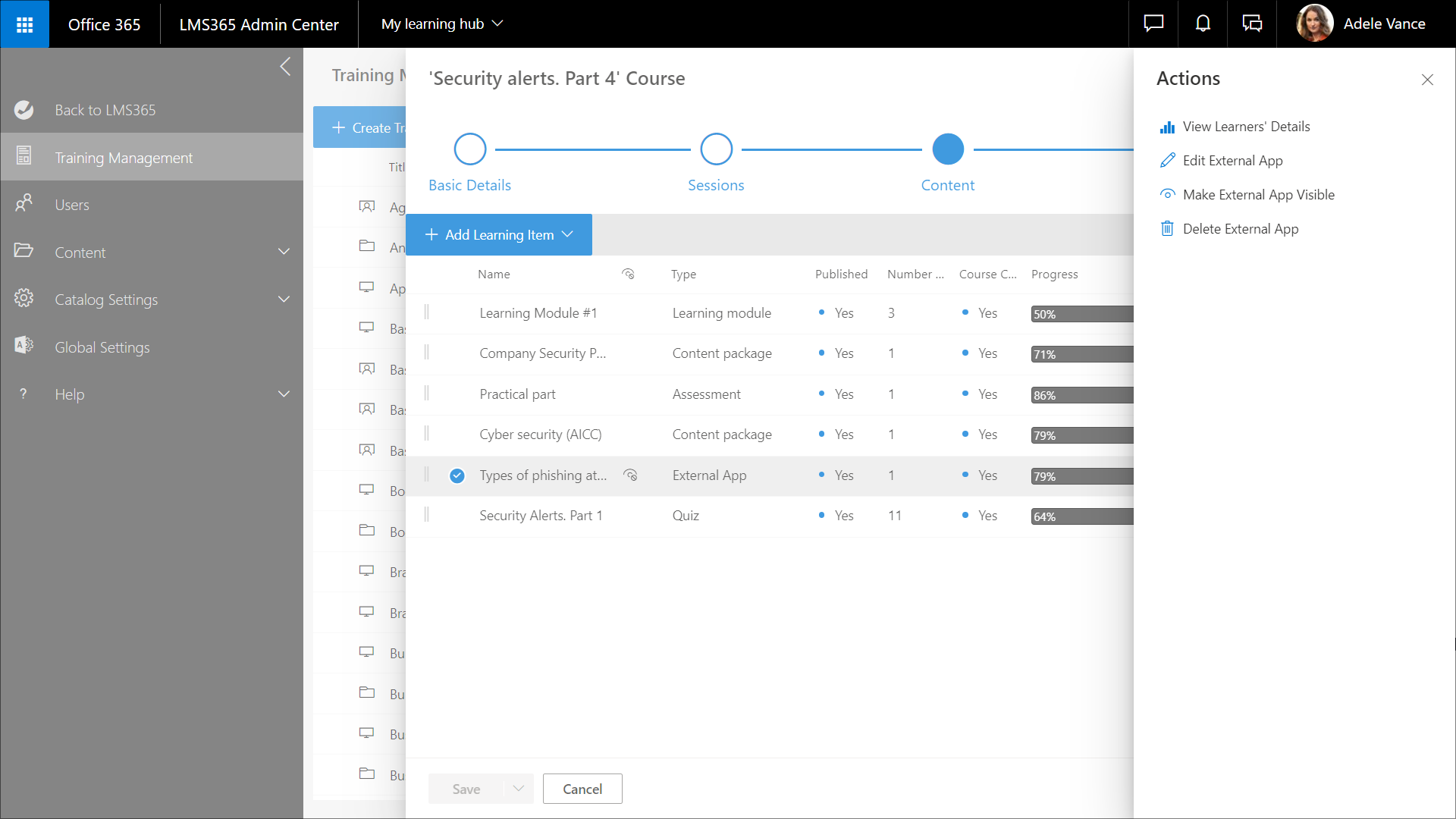Open Training Management in the sidebar
This screenshot has width=1456, height=819.
124,158
